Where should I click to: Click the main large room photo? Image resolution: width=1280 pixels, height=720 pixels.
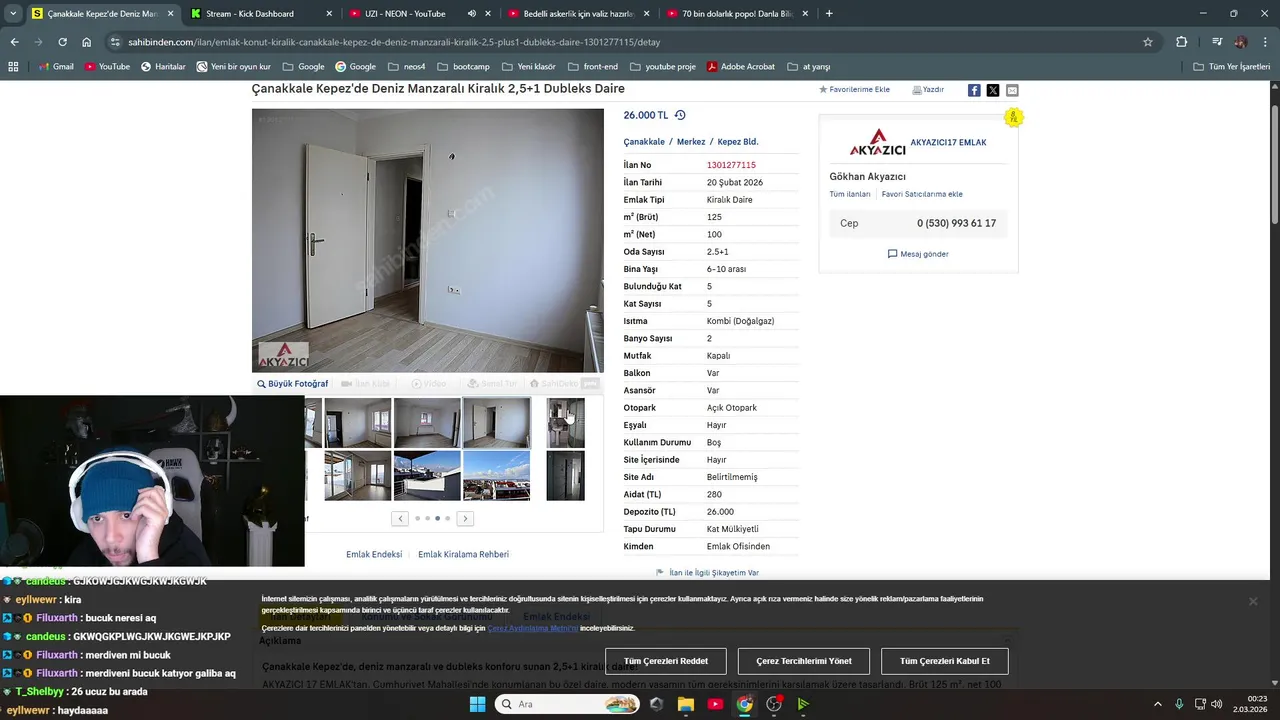(428, 240)
